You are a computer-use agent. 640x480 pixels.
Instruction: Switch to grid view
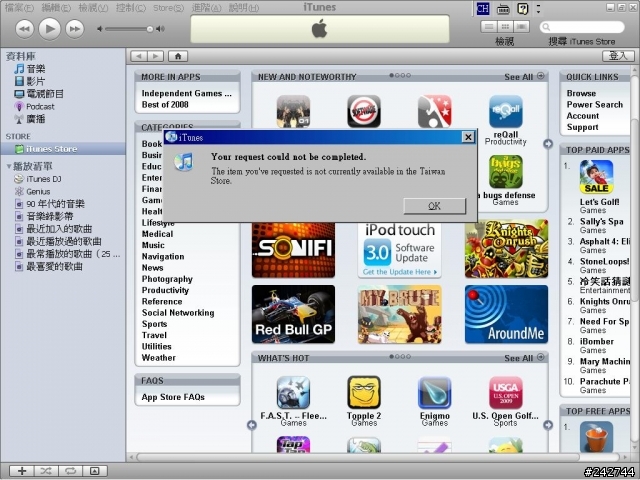pos(505,27)
